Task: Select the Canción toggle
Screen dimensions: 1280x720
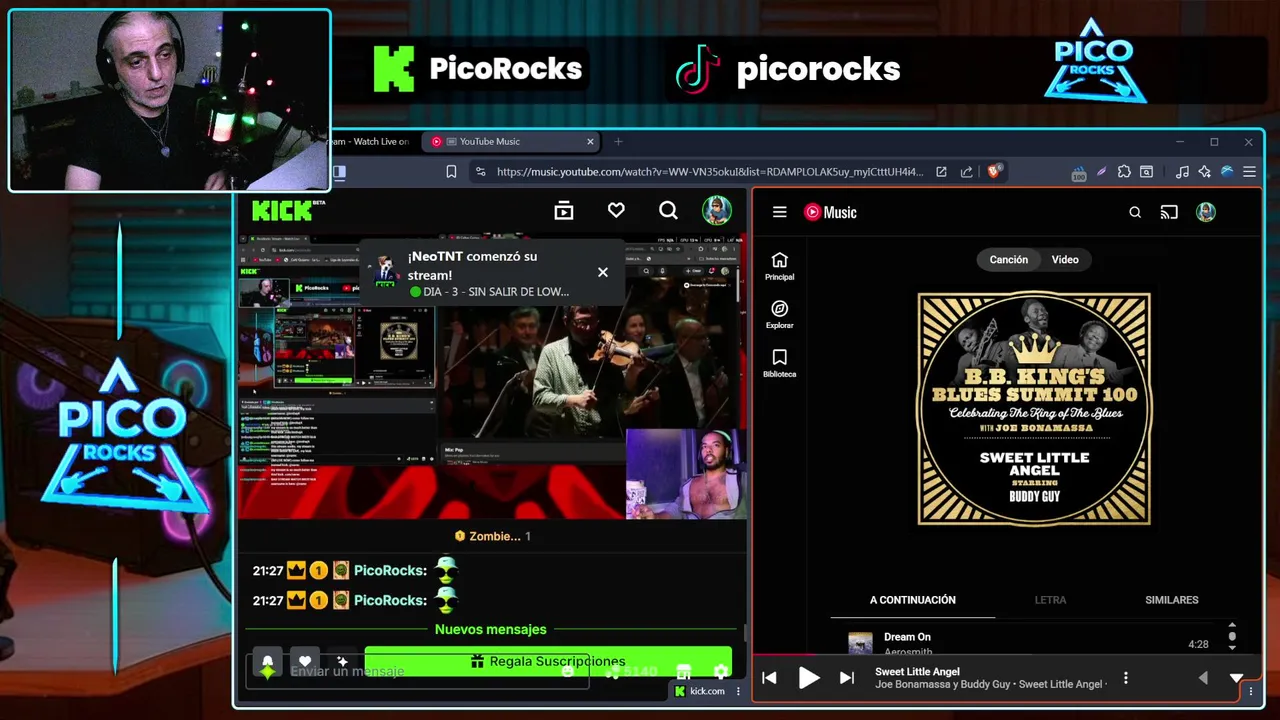Action: (1008, 259)
